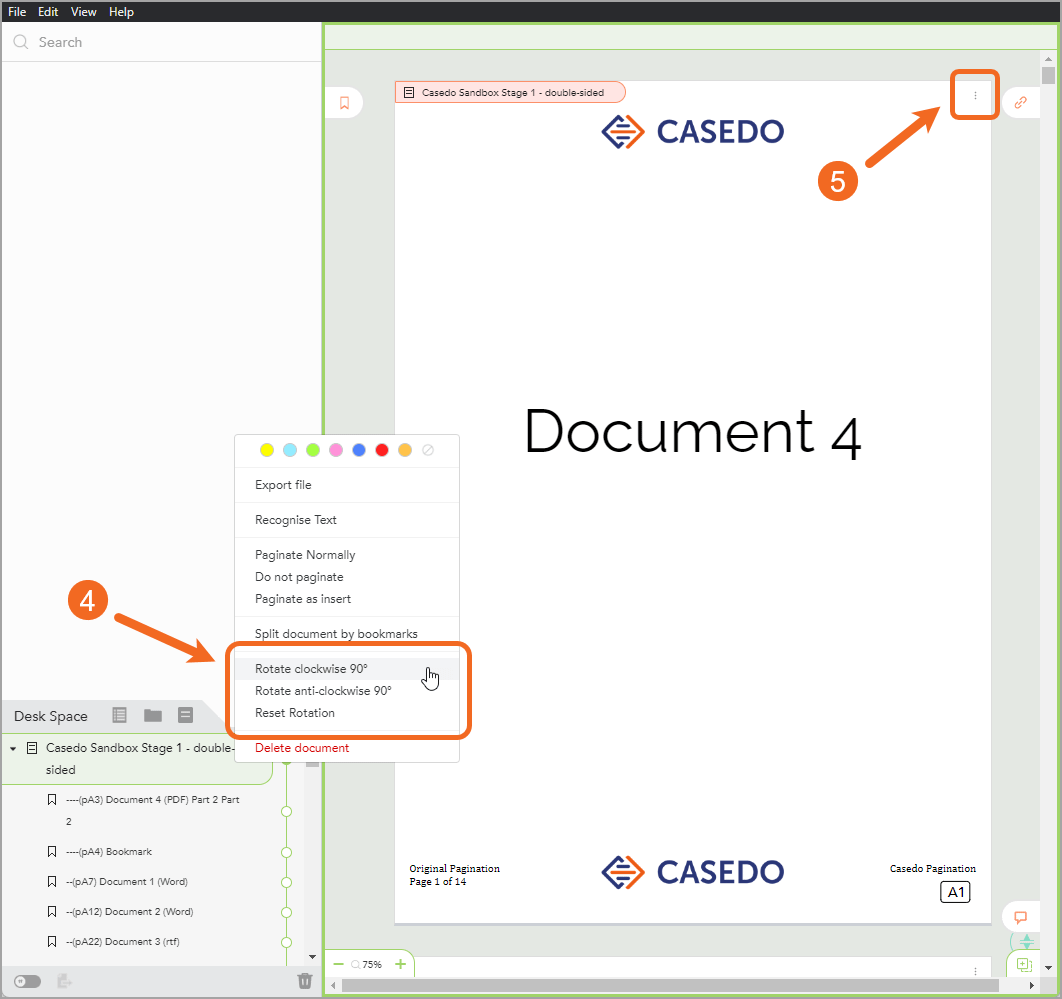This screenshot has height=999, width=1062.
Task: Toggle timeline circle for (pA22) Document 3
Action: click(x=286, y=942)
